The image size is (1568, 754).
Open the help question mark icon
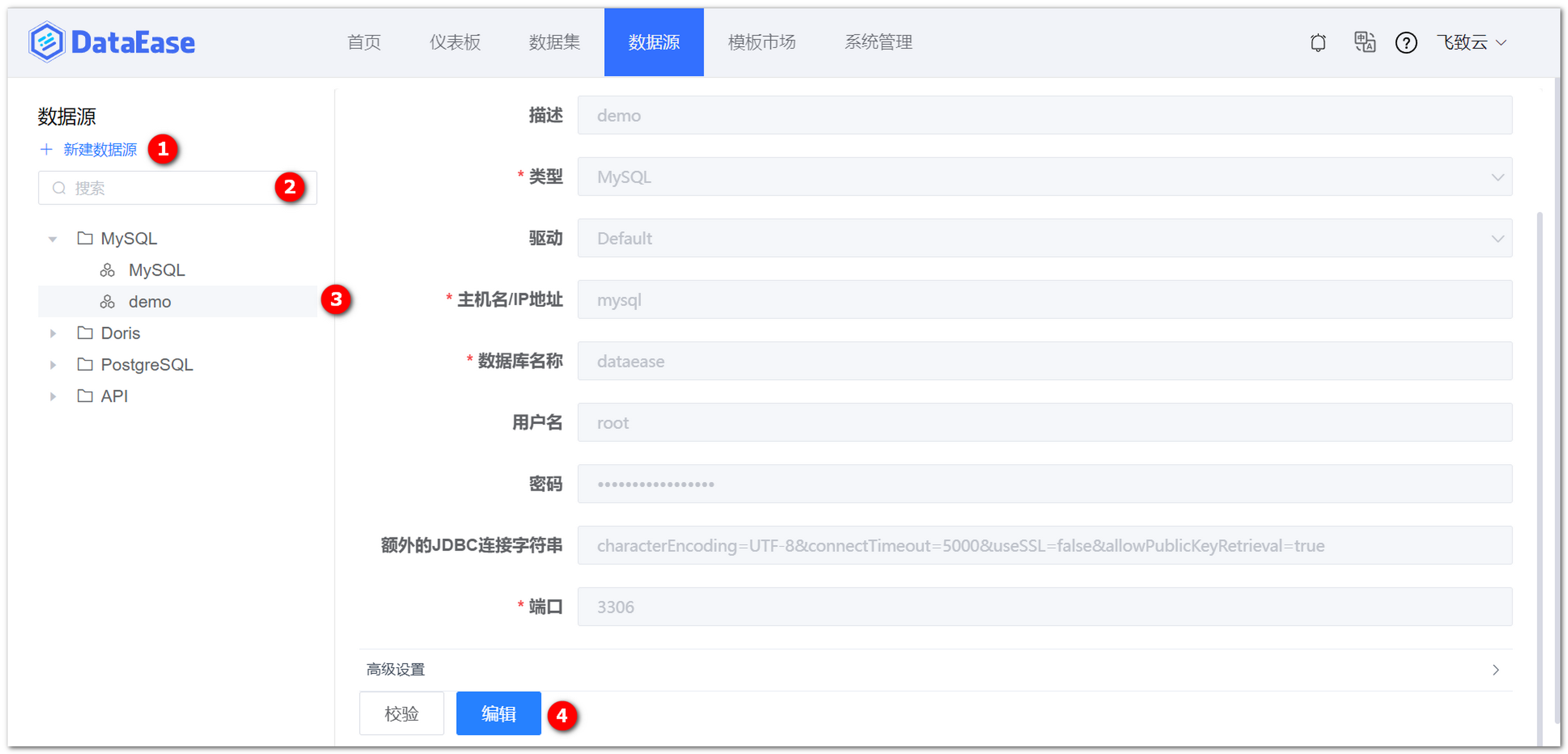pyautogui.click(x=1406, y=42)
